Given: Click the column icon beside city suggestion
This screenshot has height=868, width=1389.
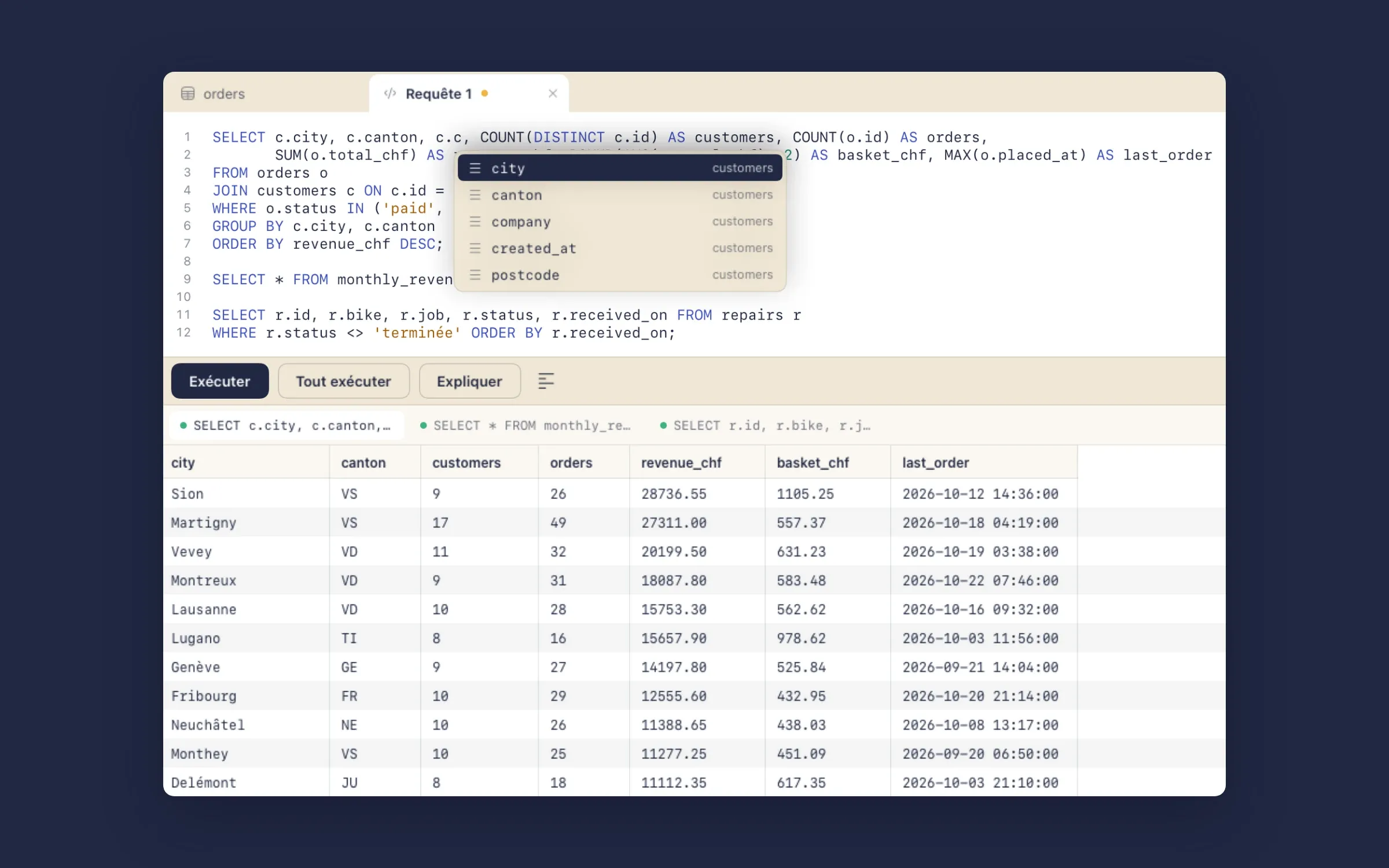Looking at the screenshot, I should click(x=475, y=168).
